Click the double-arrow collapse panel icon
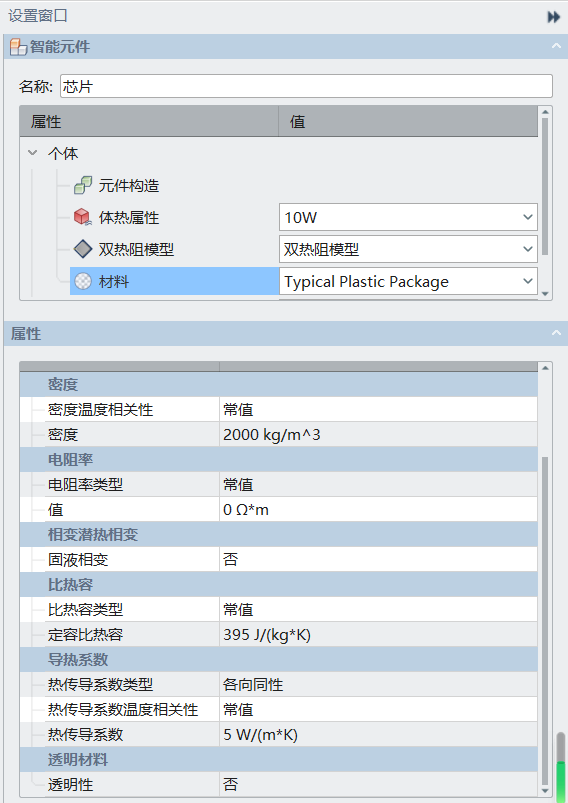Viewport: 568px width, 803px height. tap(554, 17)
